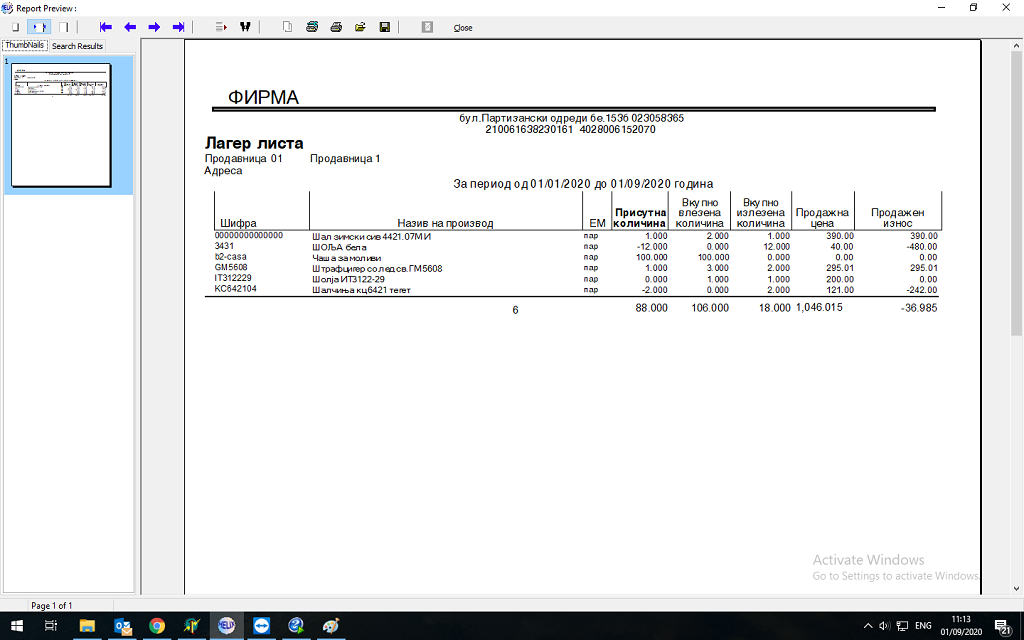Click the store label "Продавница 1"
Screen dimensions: 1024x640
click(345, 159)
